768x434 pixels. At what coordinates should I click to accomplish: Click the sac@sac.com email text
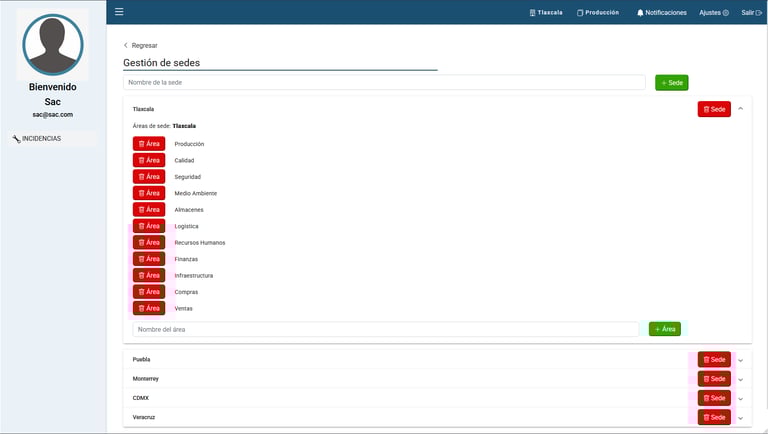point(53,115)
